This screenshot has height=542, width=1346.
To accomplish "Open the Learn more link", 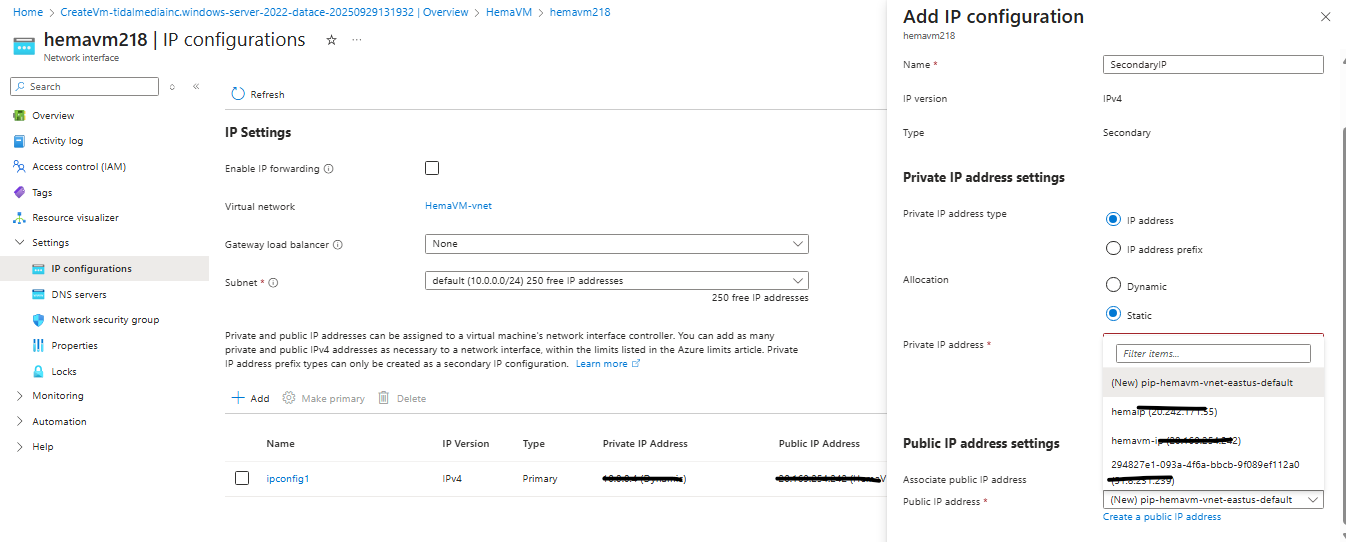I will pyautogui.click(x=607, y=364).
